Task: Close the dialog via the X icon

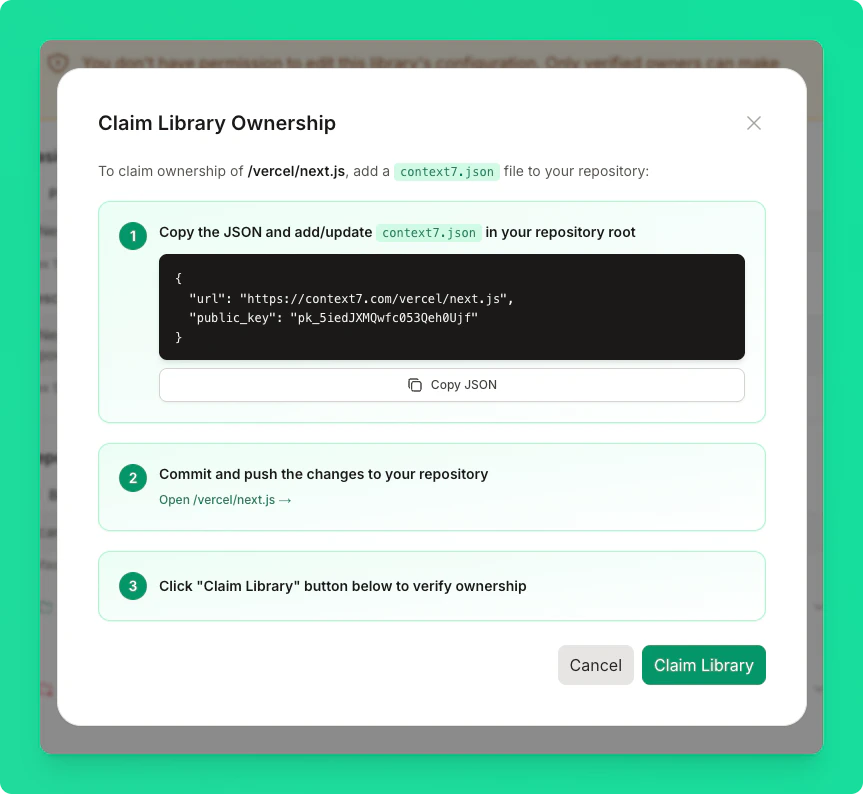Action: click(x=754, y=123)
